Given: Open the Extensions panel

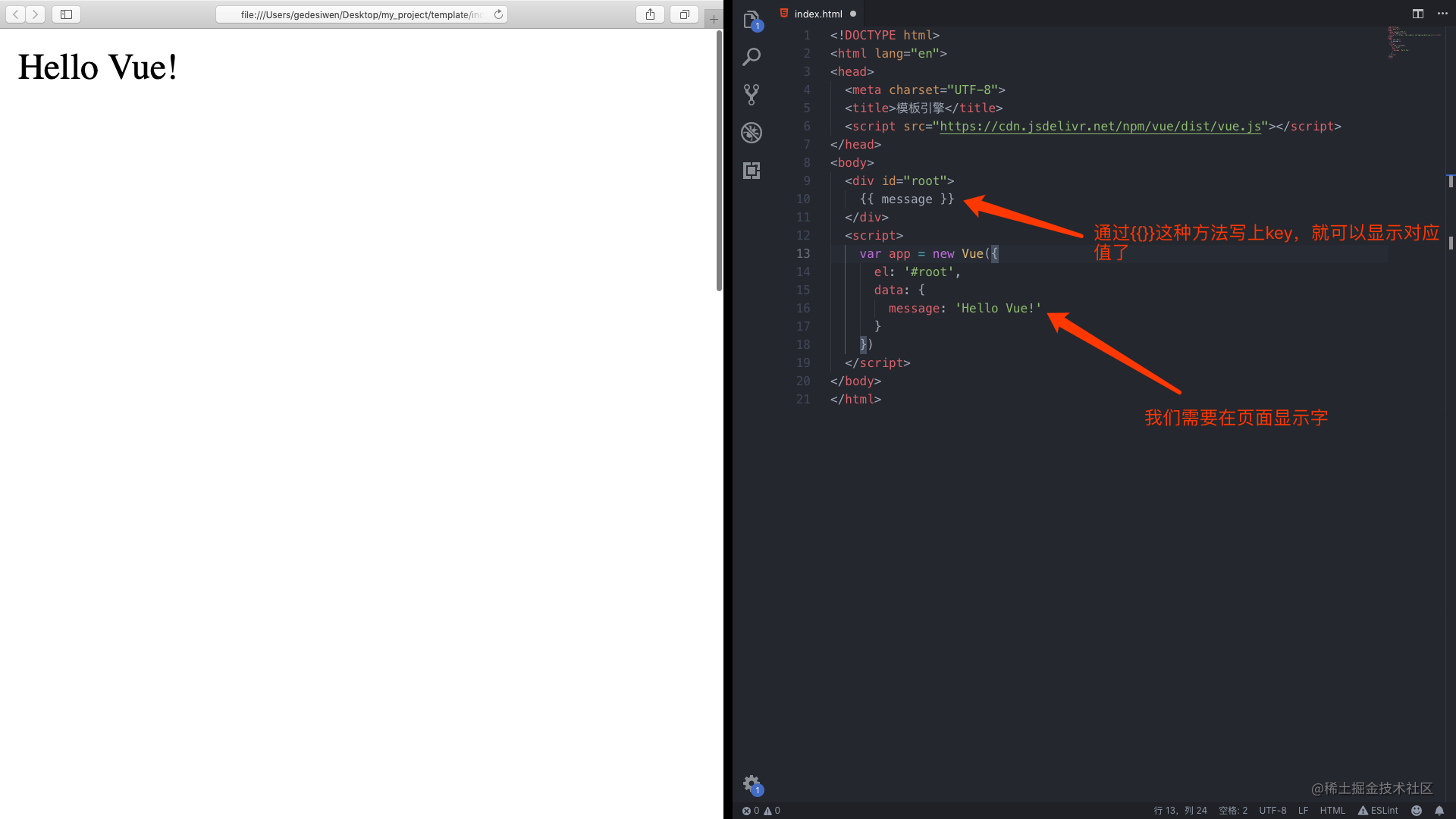Looking at the screenshot, I should 751,170.
